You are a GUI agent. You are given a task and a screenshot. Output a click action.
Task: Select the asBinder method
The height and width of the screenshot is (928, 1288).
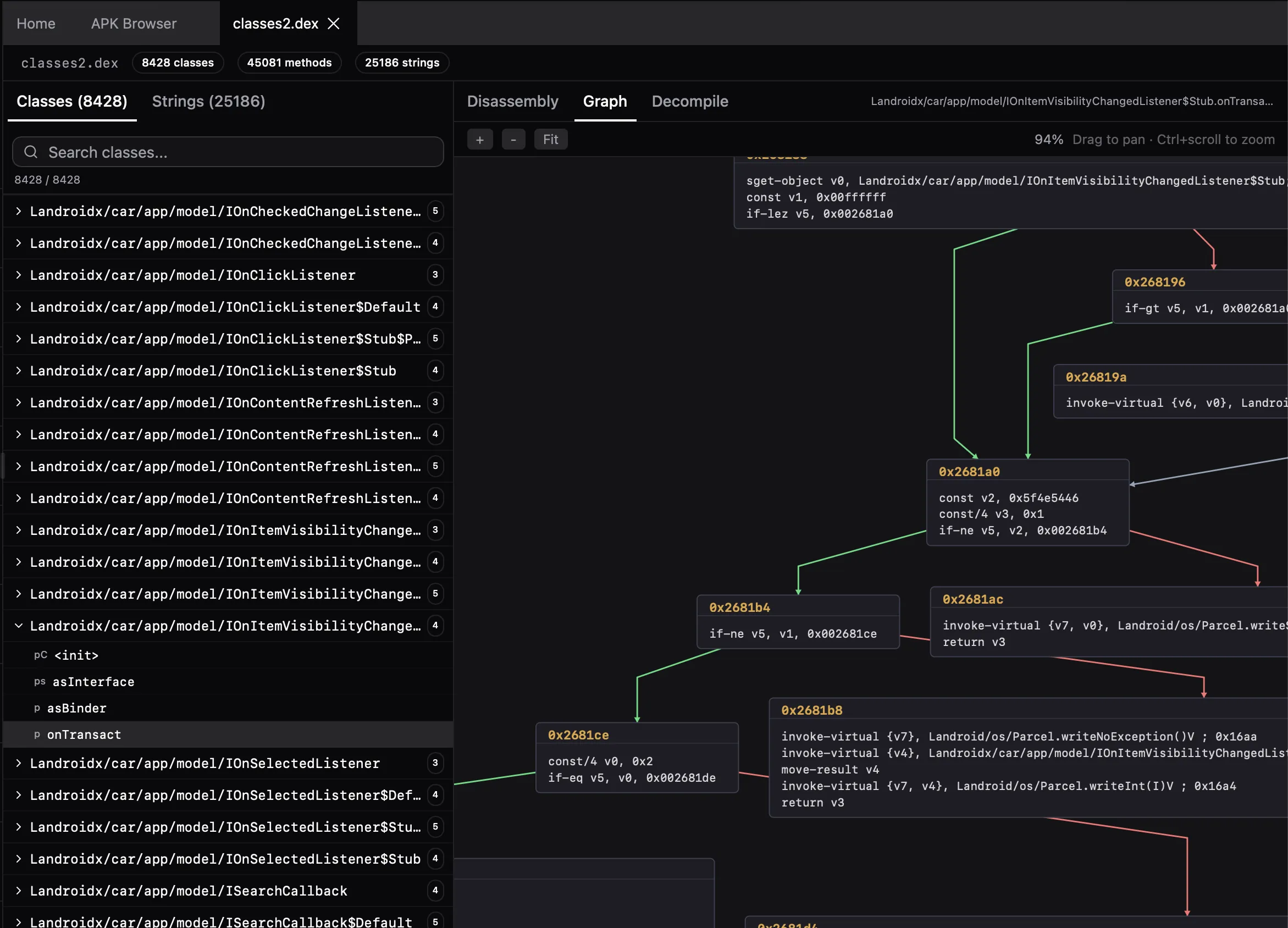pyautogui.click(x=76, y=708)
